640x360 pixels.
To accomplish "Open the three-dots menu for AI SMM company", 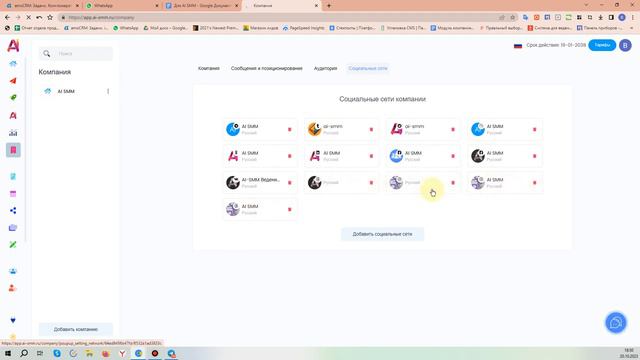I will point(108,91).
